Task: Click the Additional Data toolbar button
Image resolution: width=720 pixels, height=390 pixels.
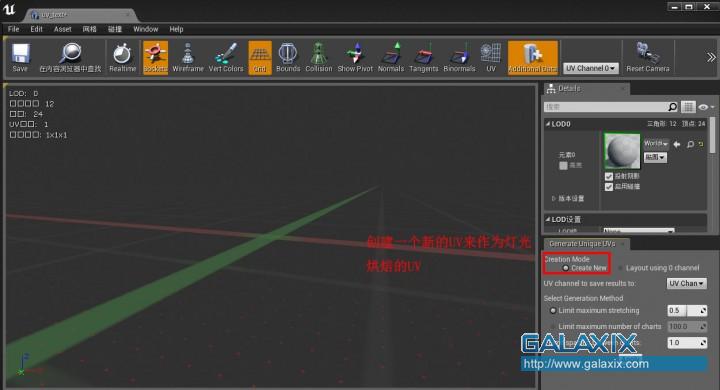Action: point(533,57)
